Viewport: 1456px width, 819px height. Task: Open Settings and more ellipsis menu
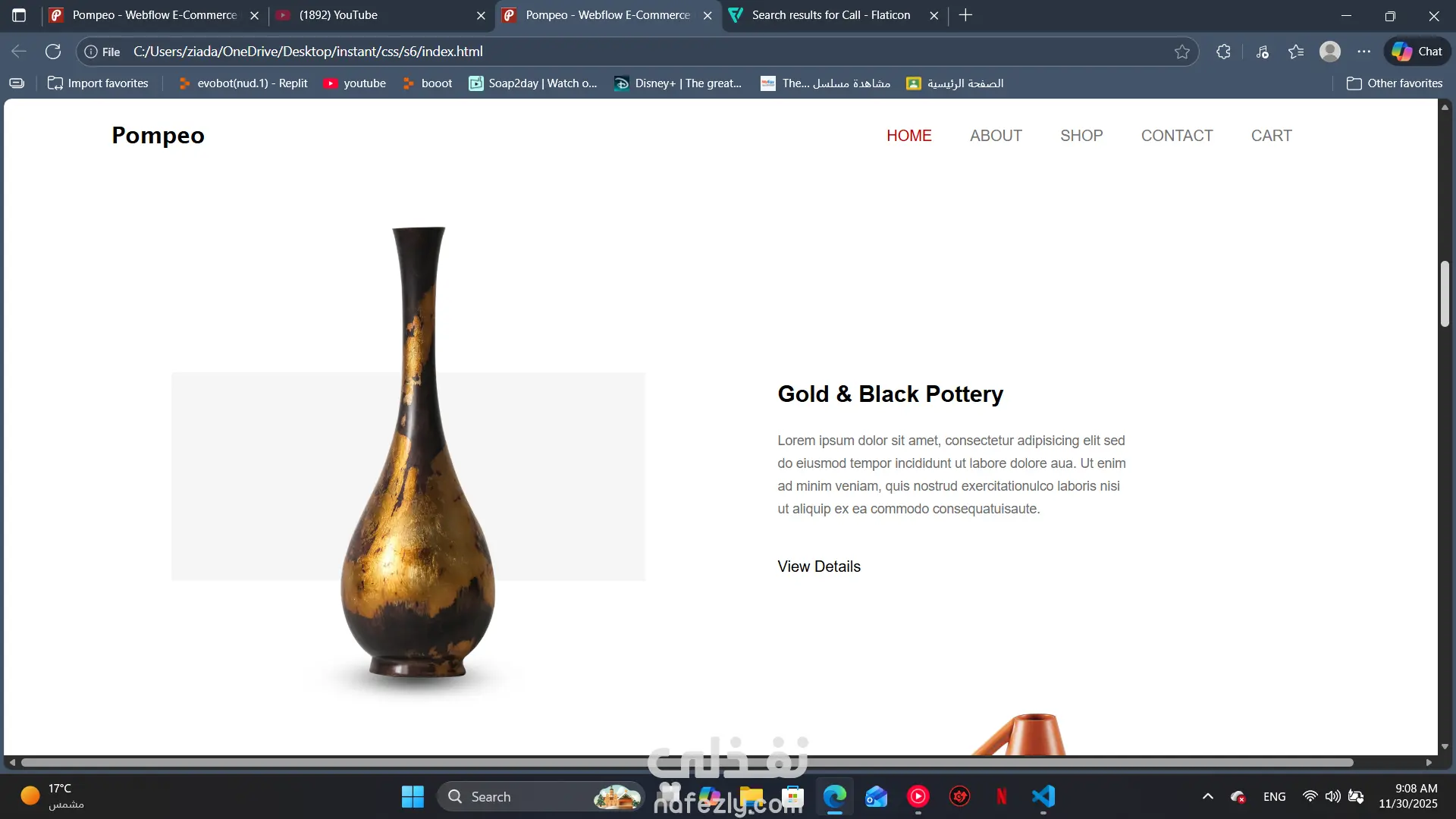(x=1364, y=52)
